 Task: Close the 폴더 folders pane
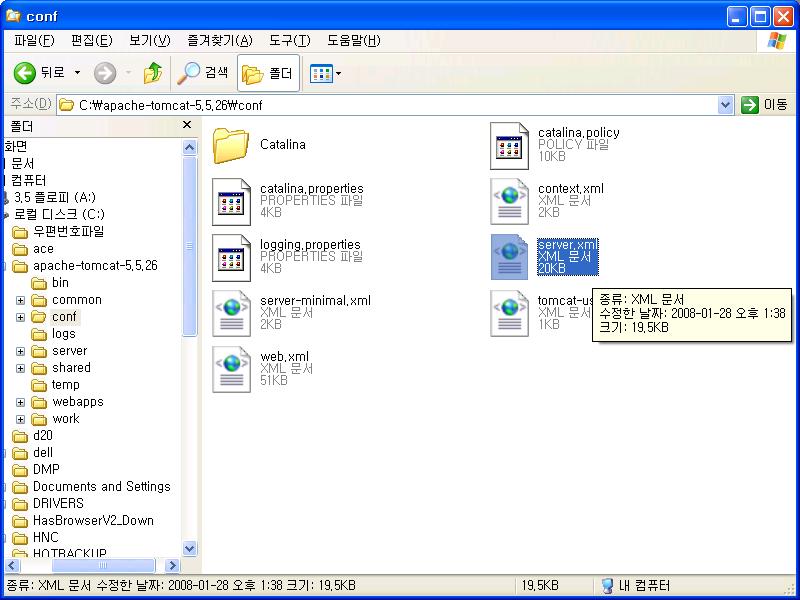(187, 124)
